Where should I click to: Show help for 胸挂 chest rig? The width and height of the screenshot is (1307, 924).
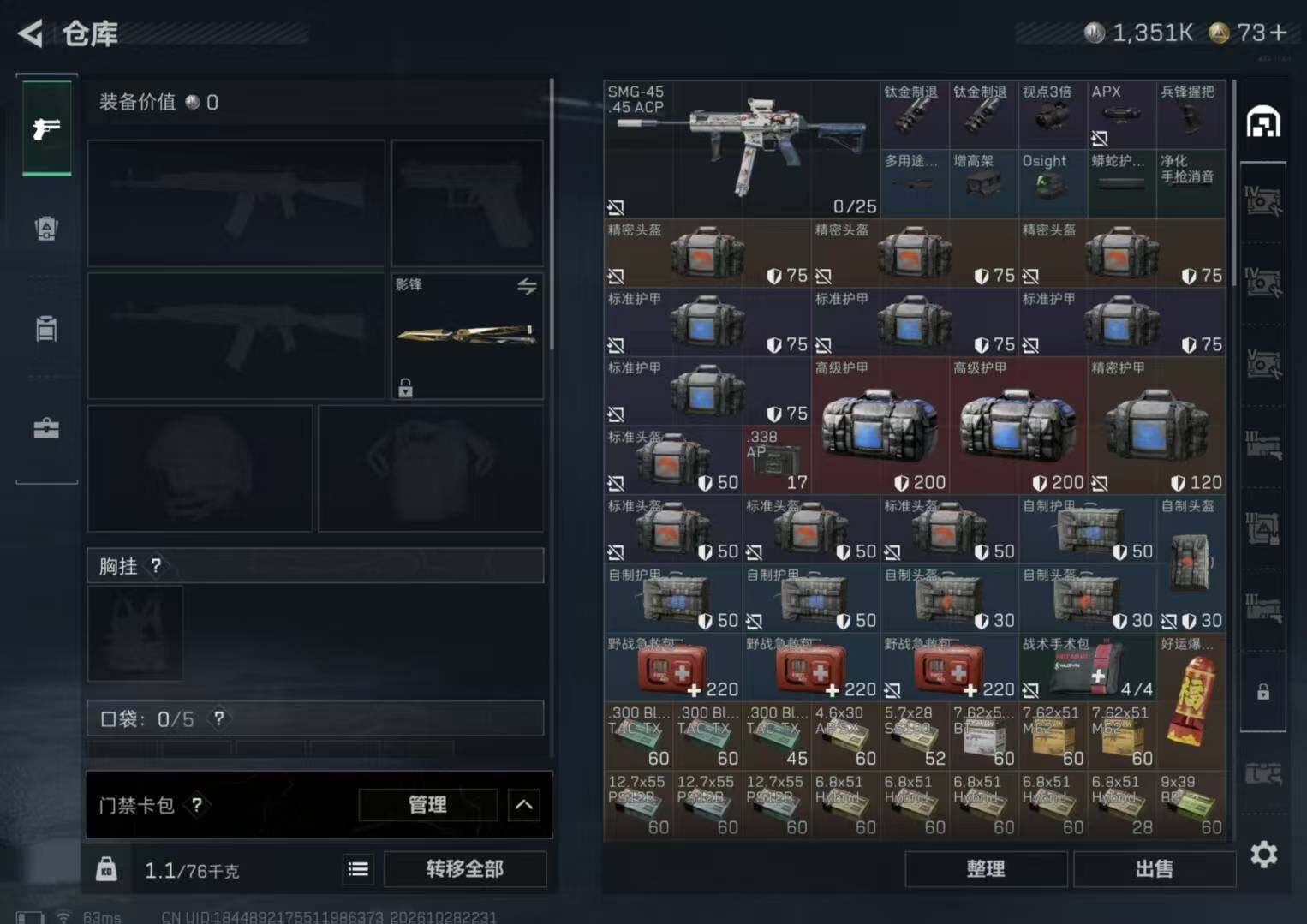pos(156,565)
